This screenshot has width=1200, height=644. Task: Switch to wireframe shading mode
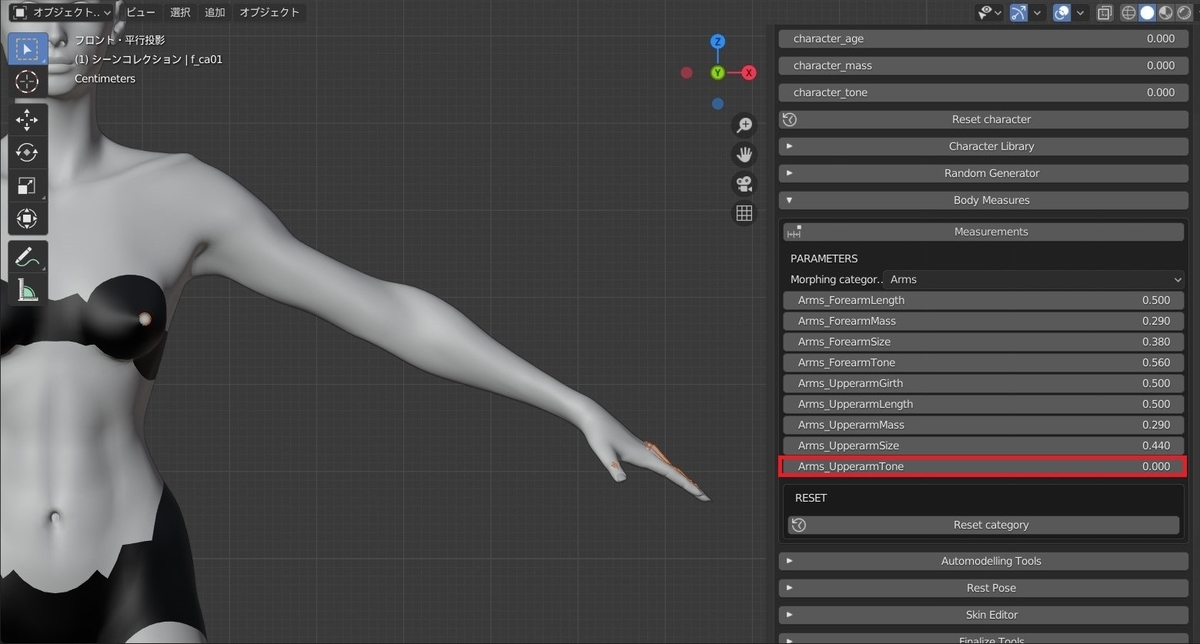tap(1128, 12)
